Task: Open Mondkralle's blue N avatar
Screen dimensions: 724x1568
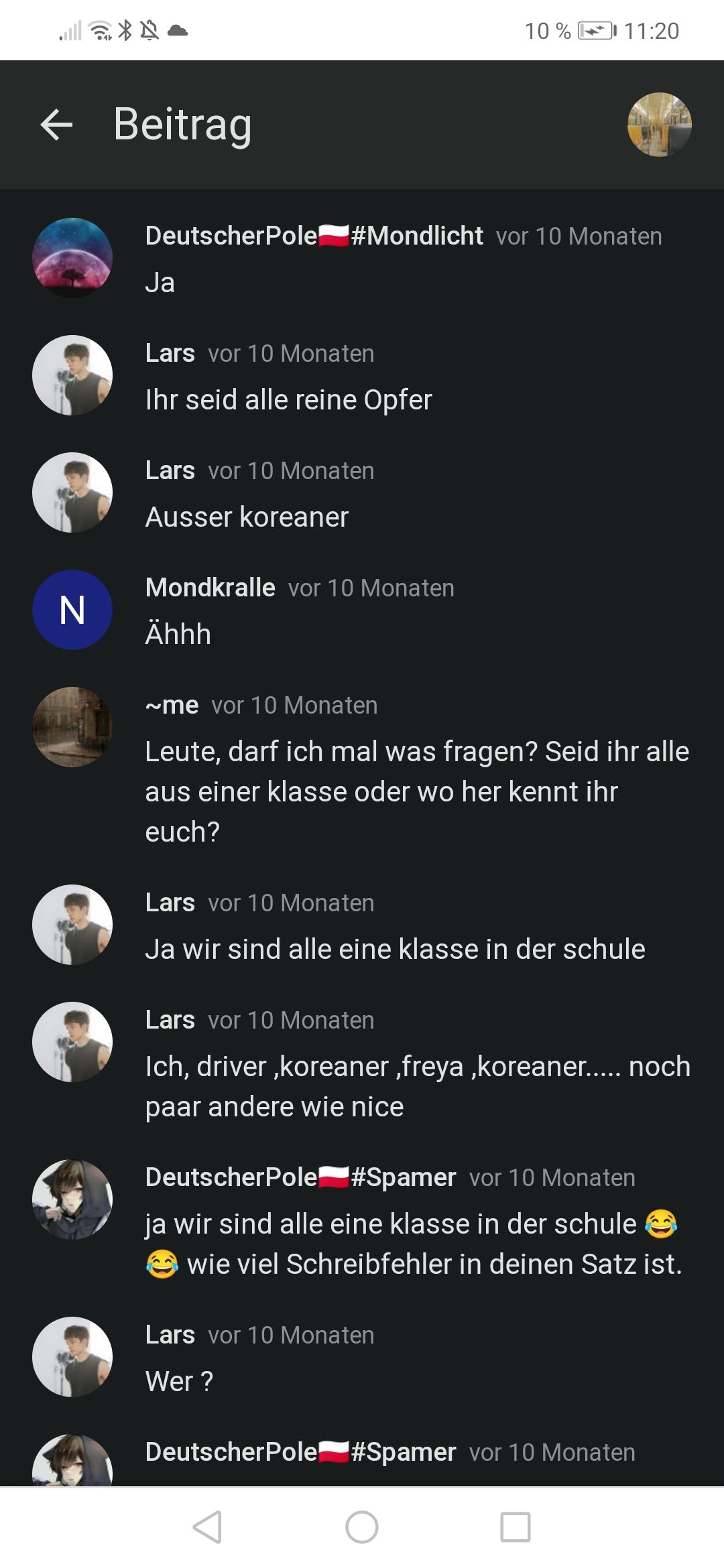Action: coord(72,610)
